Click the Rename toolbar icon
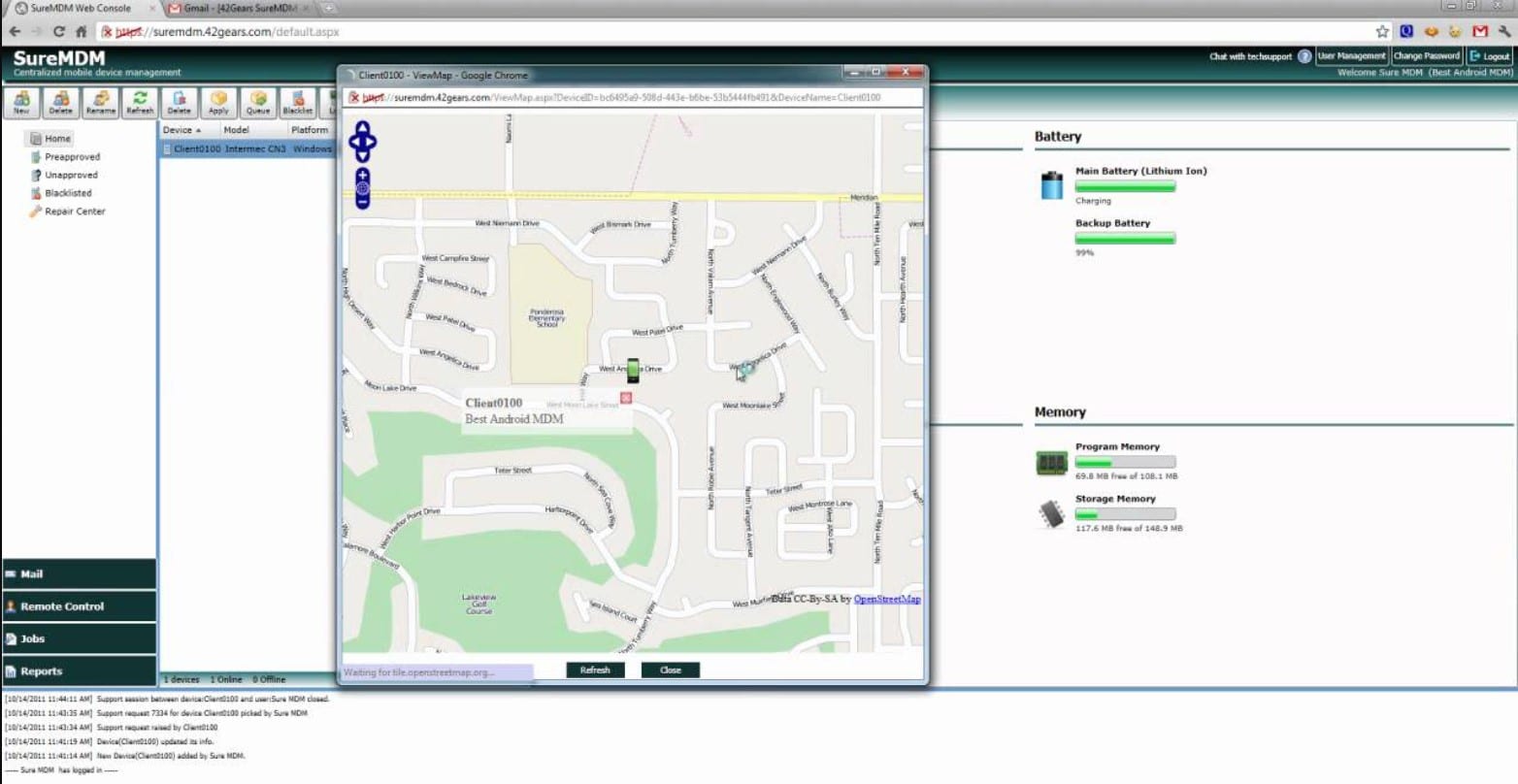The image size is (1518, 784). [x=100, y=102]
